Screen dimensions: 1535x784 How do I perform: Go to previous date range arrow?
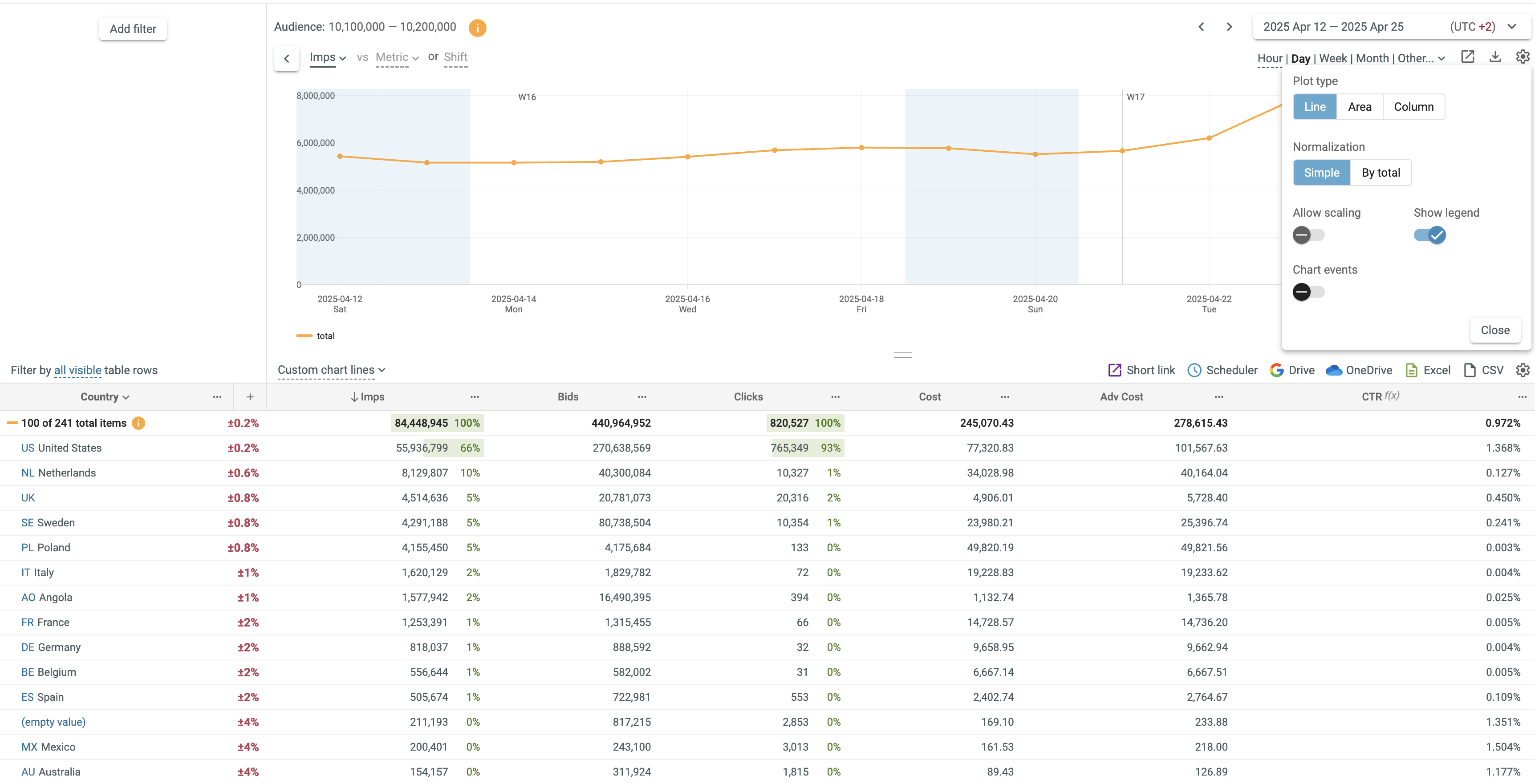1201,27
